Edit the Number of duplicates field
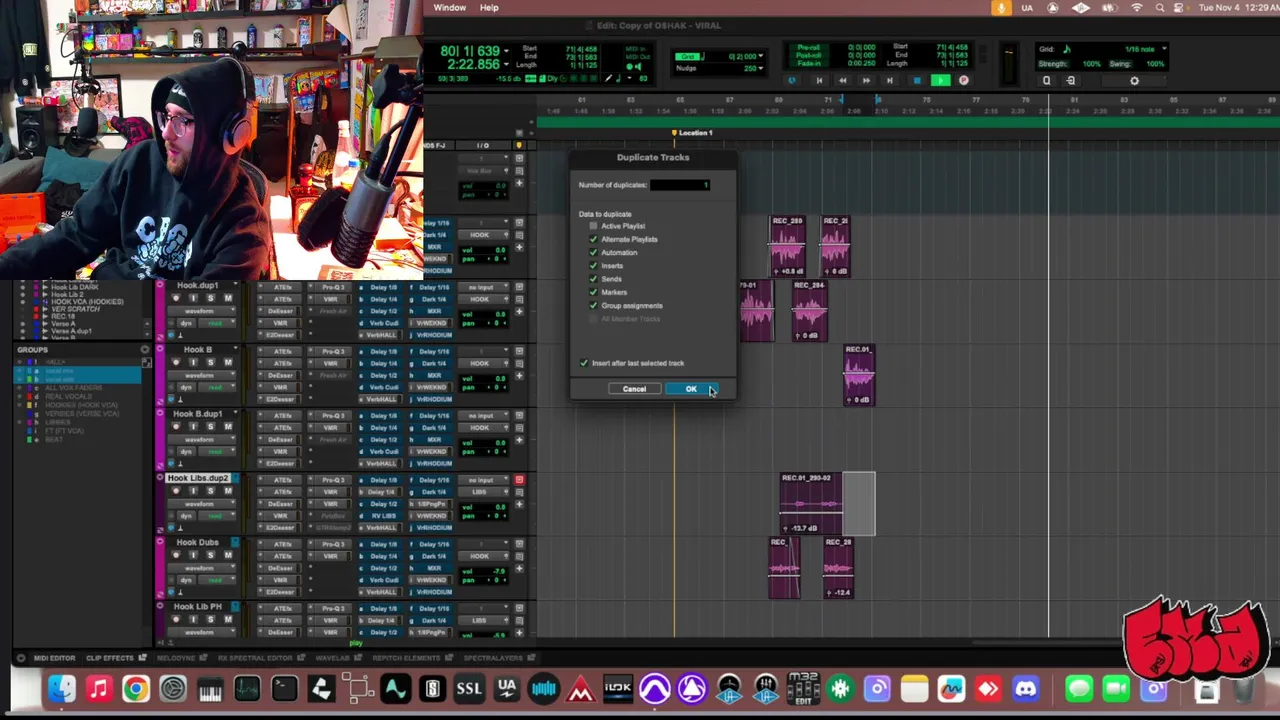1280x720 pixels. click(x=680, y=185)
